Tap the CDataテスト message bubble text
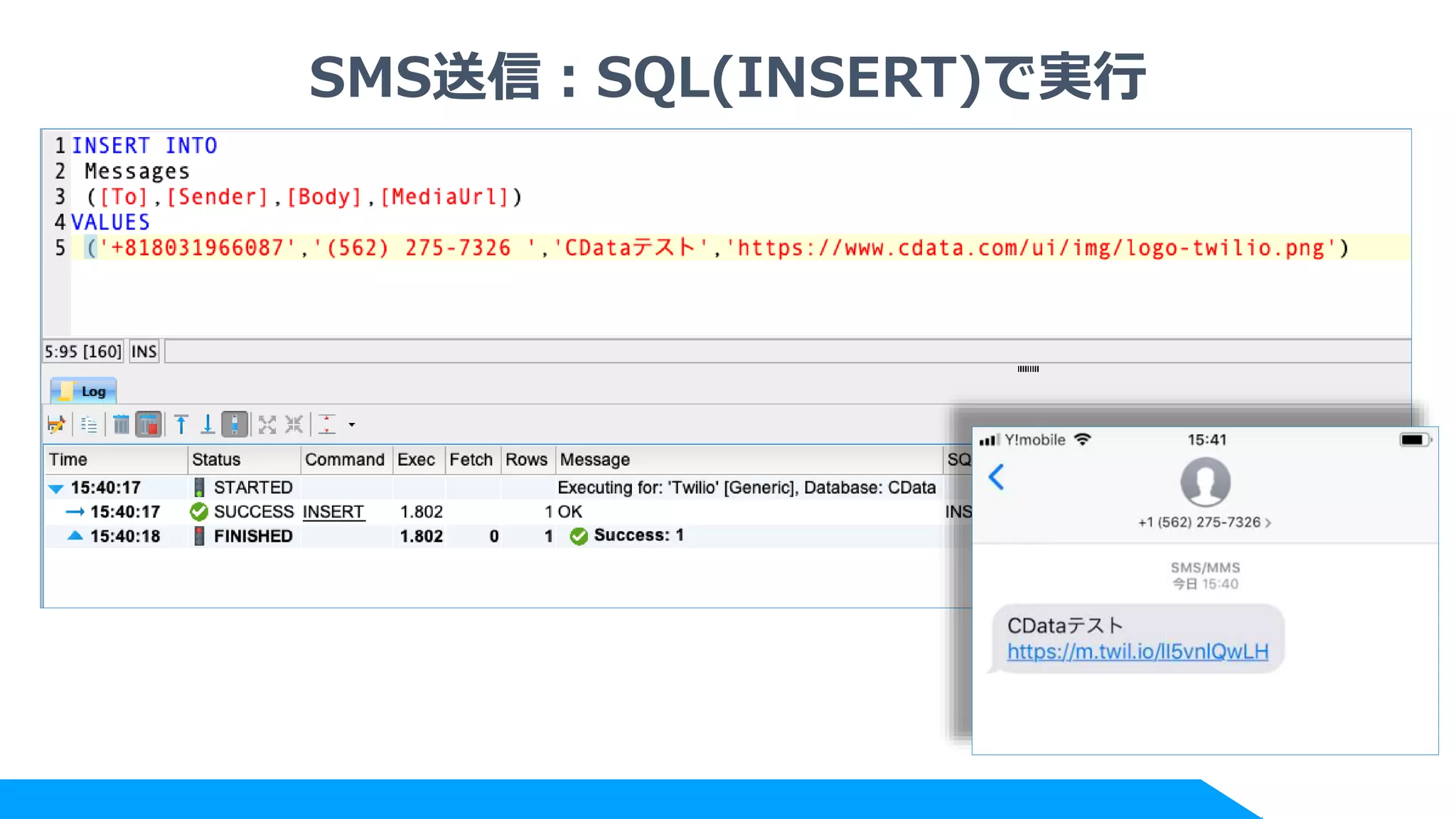The width and height of the screenshot is (1456, 819). coord(1065,626)
